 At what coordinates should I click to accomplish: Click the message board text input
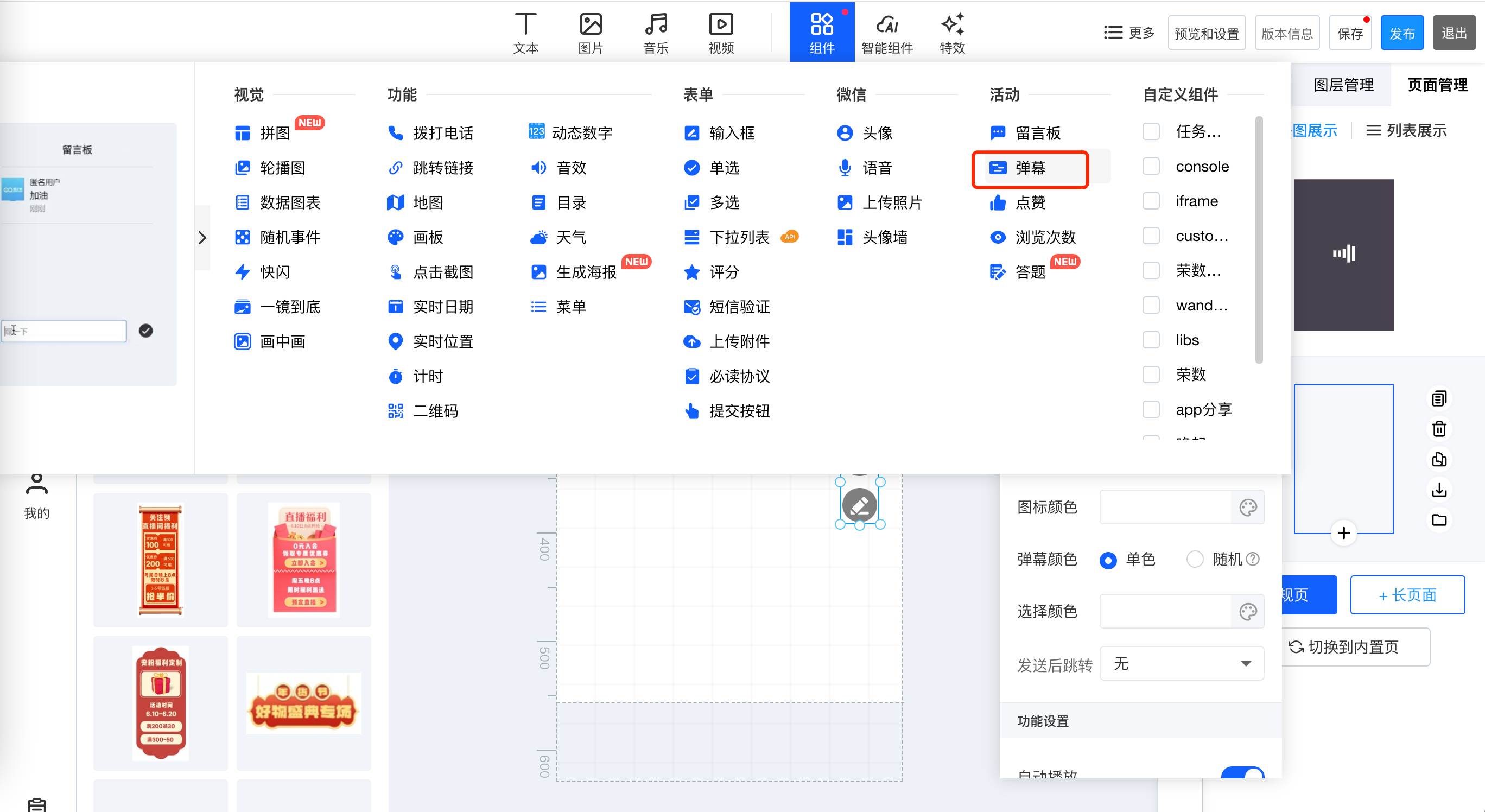click(65, 331)
